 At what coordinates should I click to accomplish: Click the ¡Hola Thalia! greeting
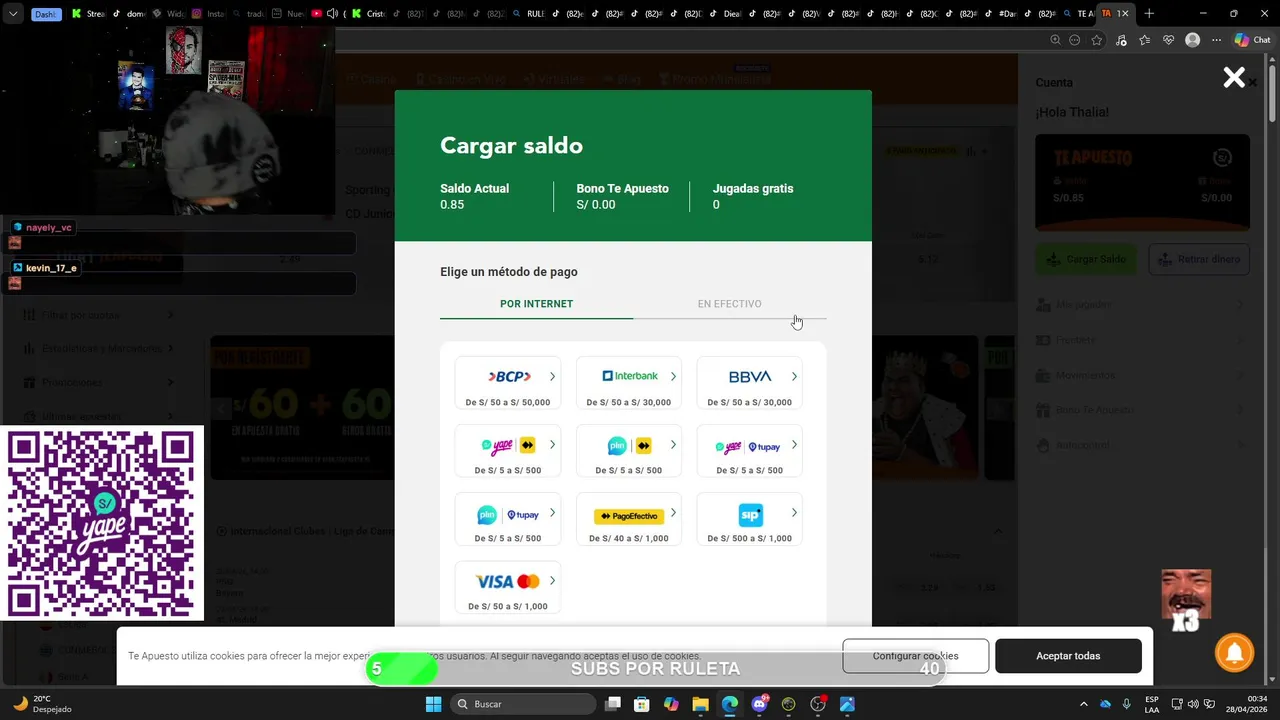pyautogui.click(x=1072, y=112)
